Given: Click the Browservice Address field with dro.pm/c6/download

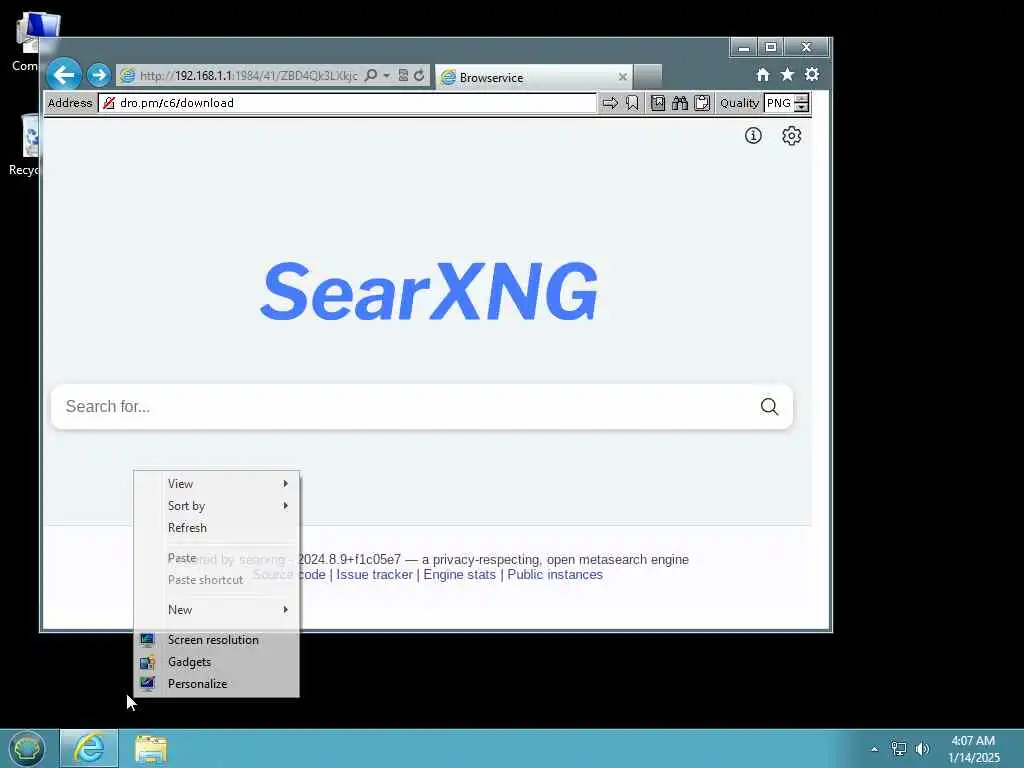Looking at the screenshot, I should [x=347, y=103].
